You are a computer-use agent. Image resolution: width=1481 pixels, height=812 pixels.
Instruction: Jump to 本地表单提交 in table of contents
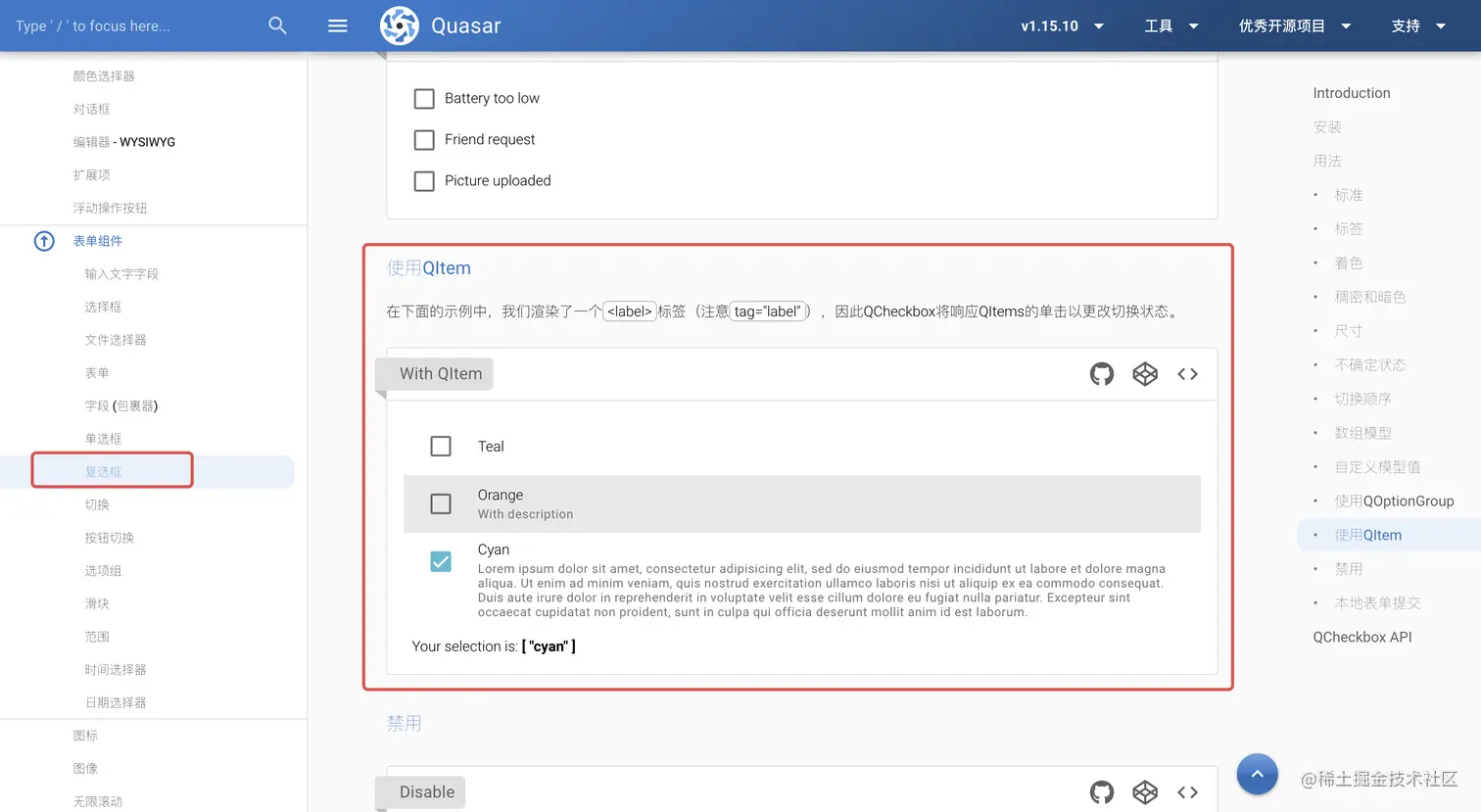(1377, 603)
